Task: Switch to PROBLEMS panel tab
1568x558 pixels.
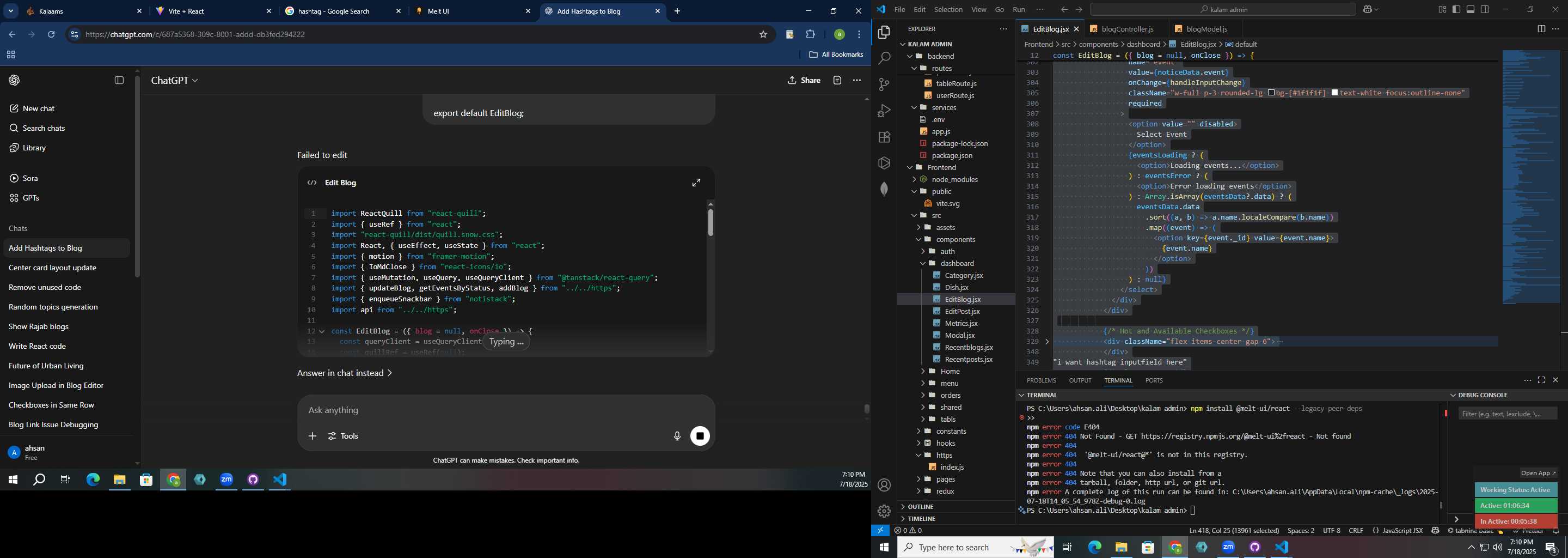Action: coord(1041,380)
